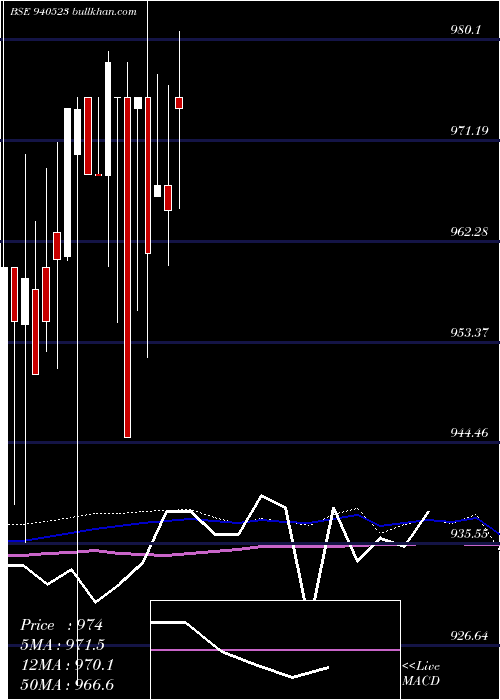Viewport: 500px width, 700px height.
Task: Click the MACD inset chart box
Action: (275, 650)
